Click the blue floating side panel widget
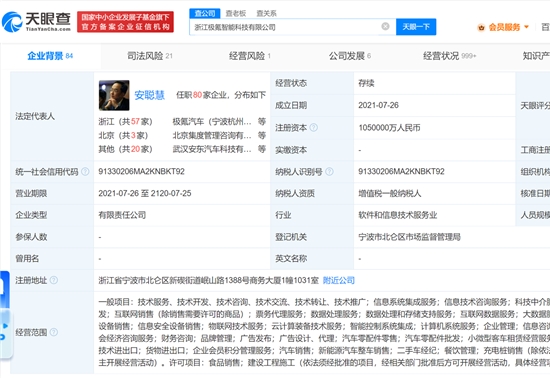The width and height of the screenshot is (550, 378). click(5, 315)
